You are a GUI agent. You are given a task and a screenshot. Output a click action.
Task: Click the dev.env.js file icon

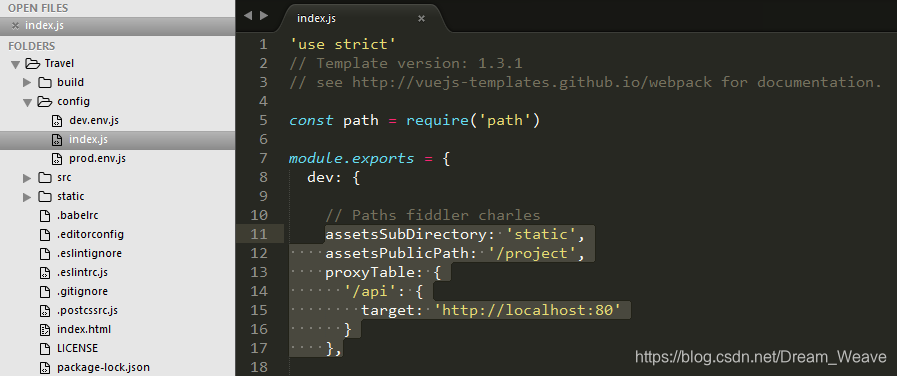pos(57,121)
